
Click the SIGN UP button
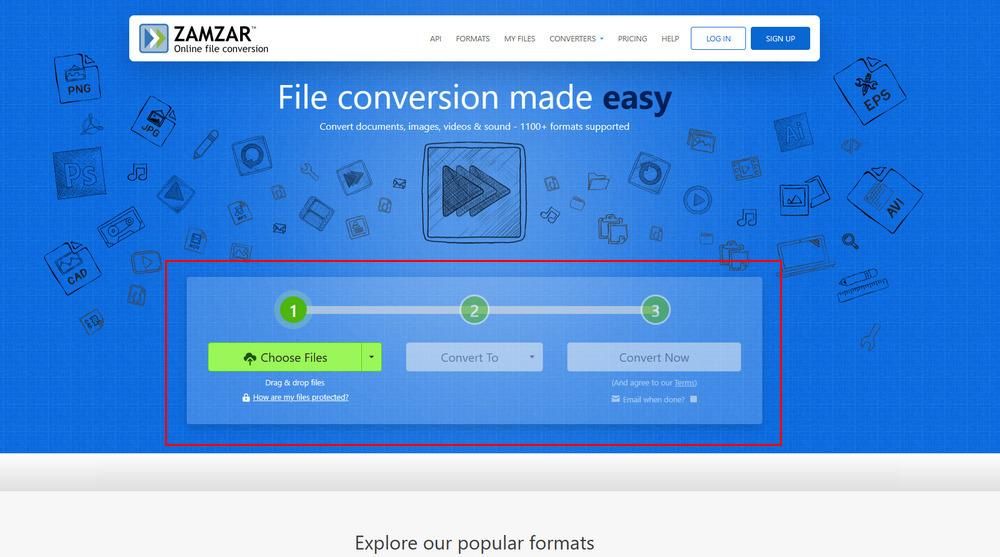click(780, 39)
